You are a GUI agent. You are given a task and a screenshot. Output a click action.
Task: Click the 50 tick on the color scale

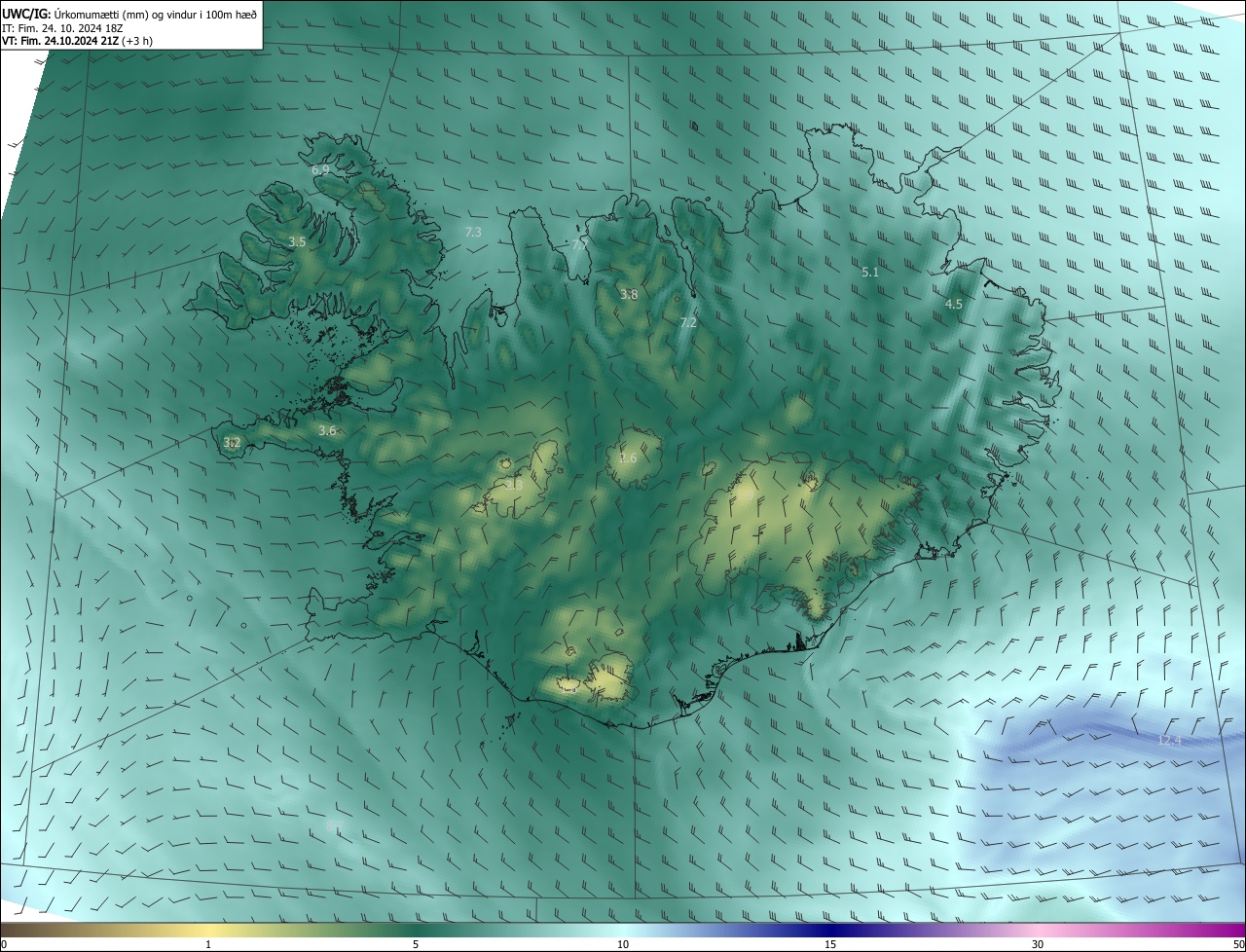click(1238, 944)
